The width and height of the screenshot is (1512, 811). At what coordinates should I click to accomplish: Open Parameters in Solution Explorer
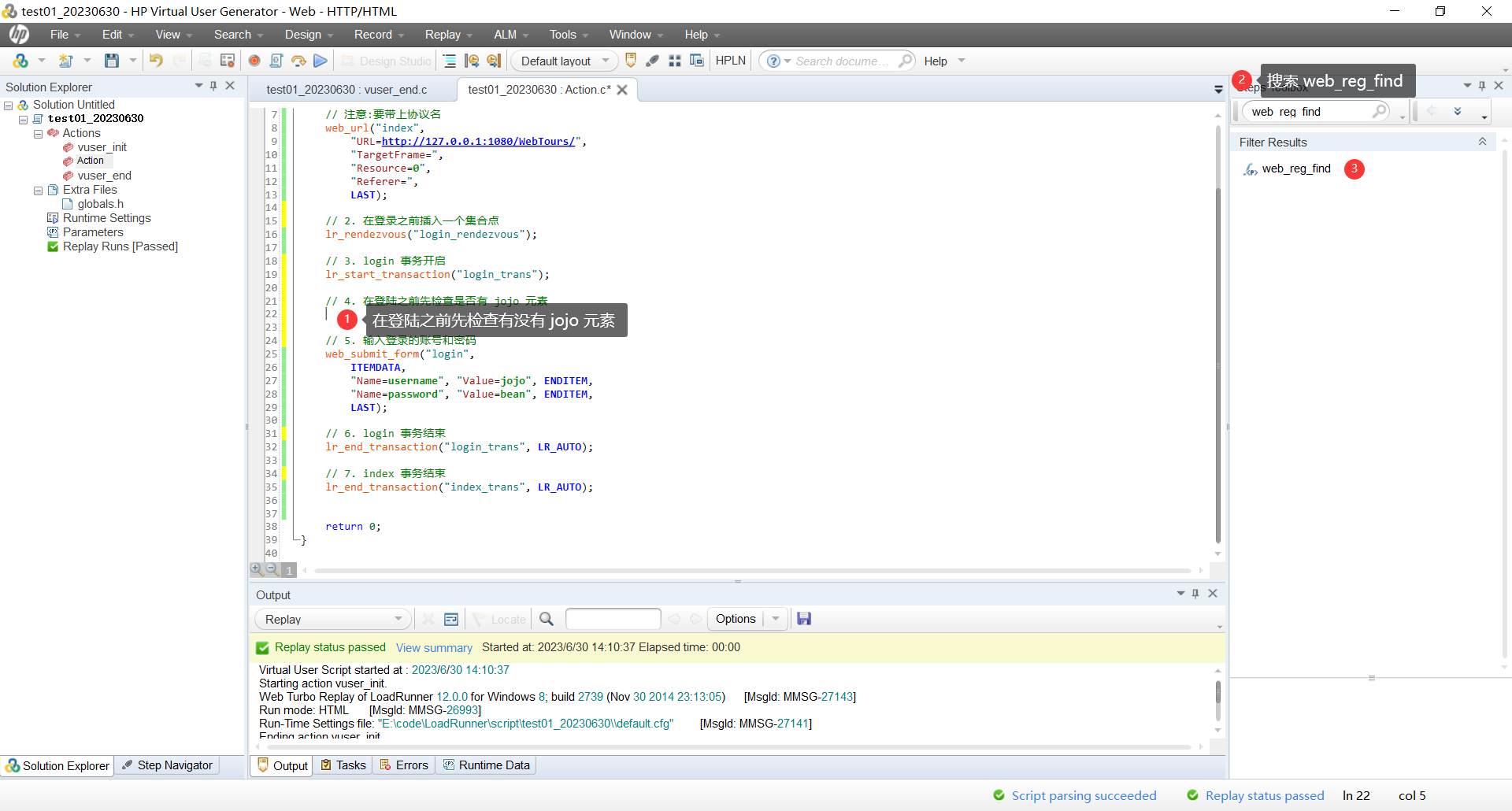click(x=93, y=232)
